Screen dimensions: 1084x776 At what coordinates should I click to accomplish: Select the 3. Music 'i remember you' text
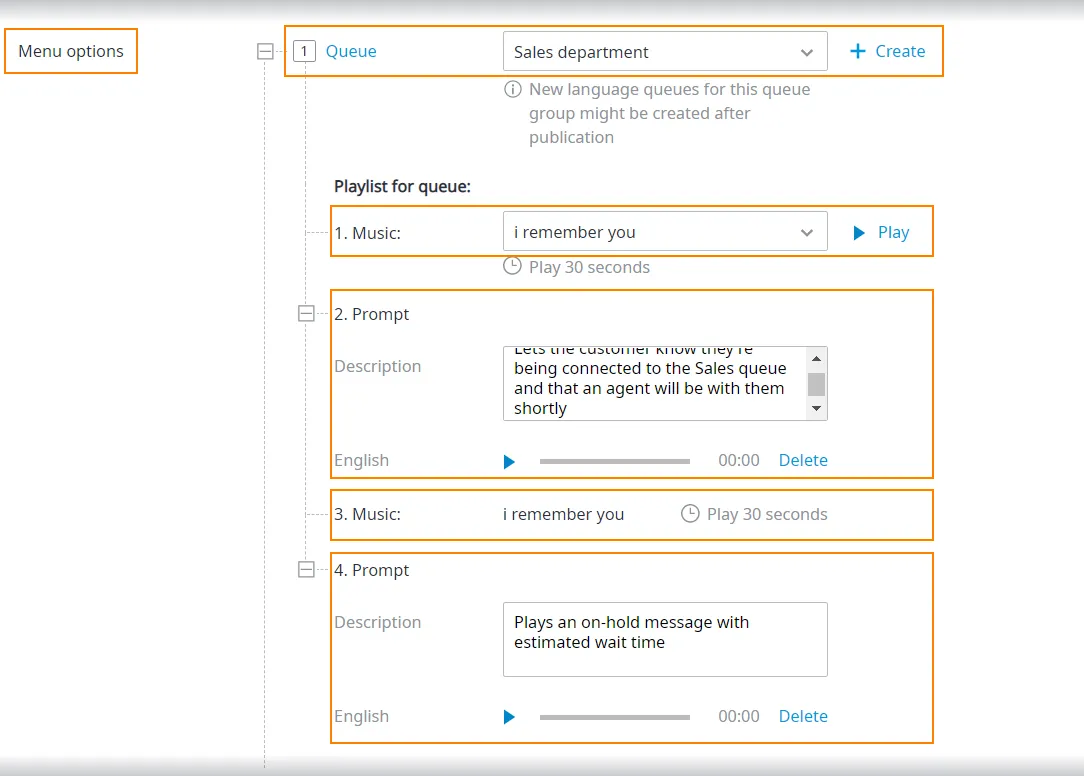click(x=563, y=515)
